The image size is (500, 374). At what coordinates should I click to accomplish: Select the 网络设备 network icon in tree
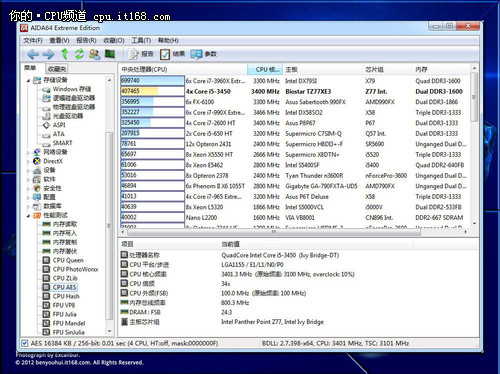click(x=37, y=152)
